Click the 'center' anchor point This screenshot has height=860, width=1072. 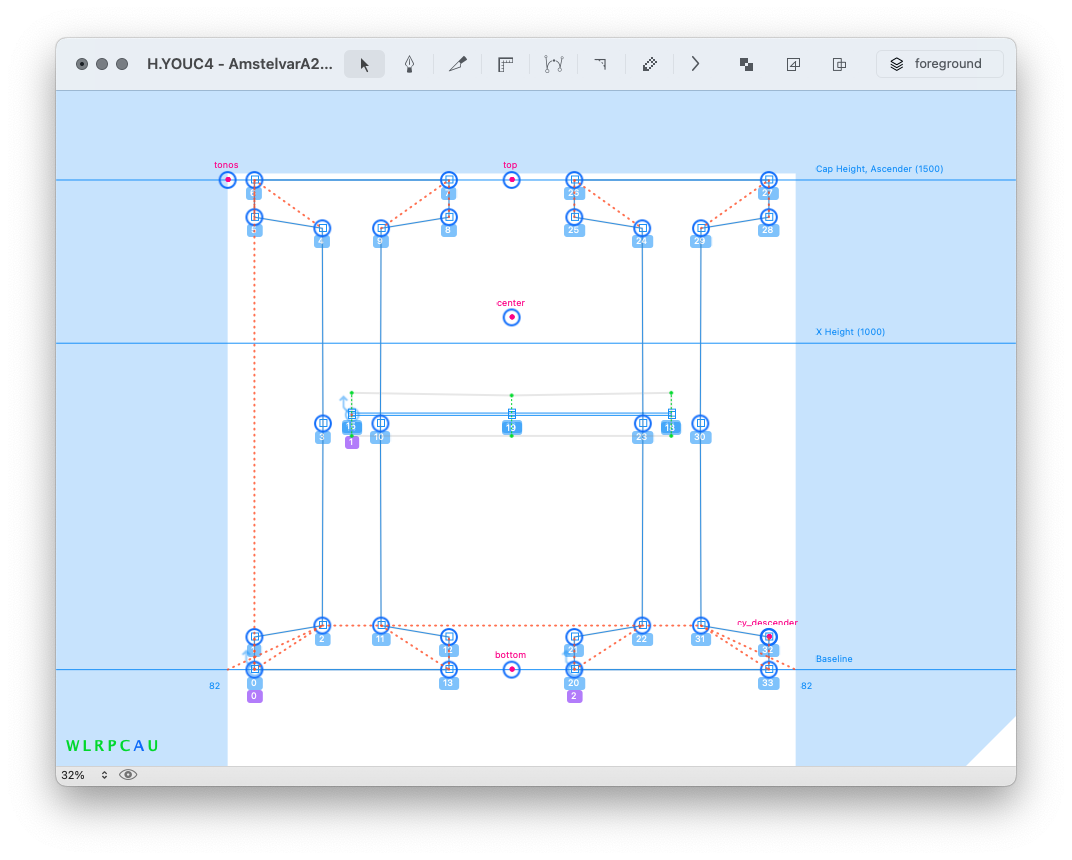tap(511, 318)
